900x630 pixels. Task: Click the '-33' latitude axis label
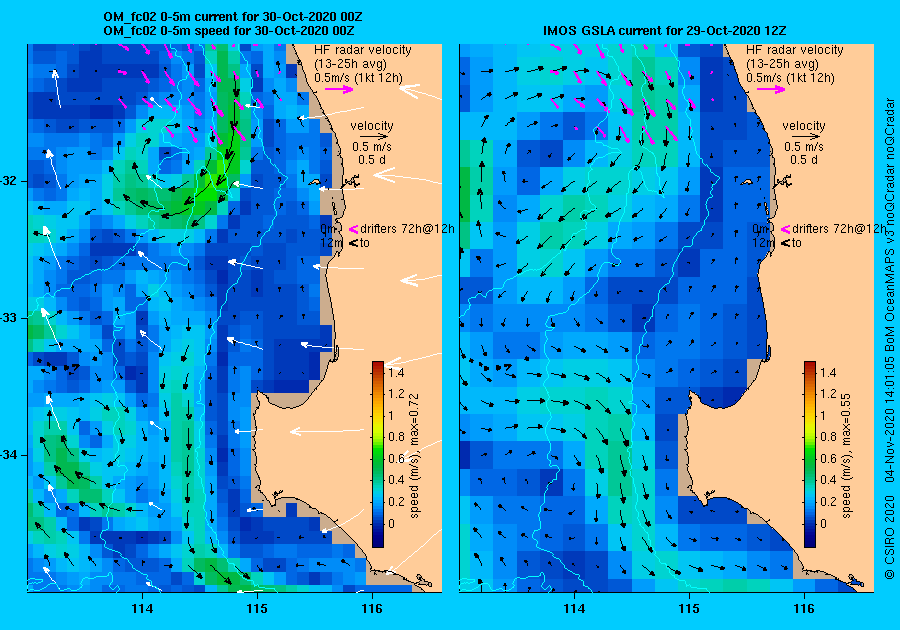point(8,318)
